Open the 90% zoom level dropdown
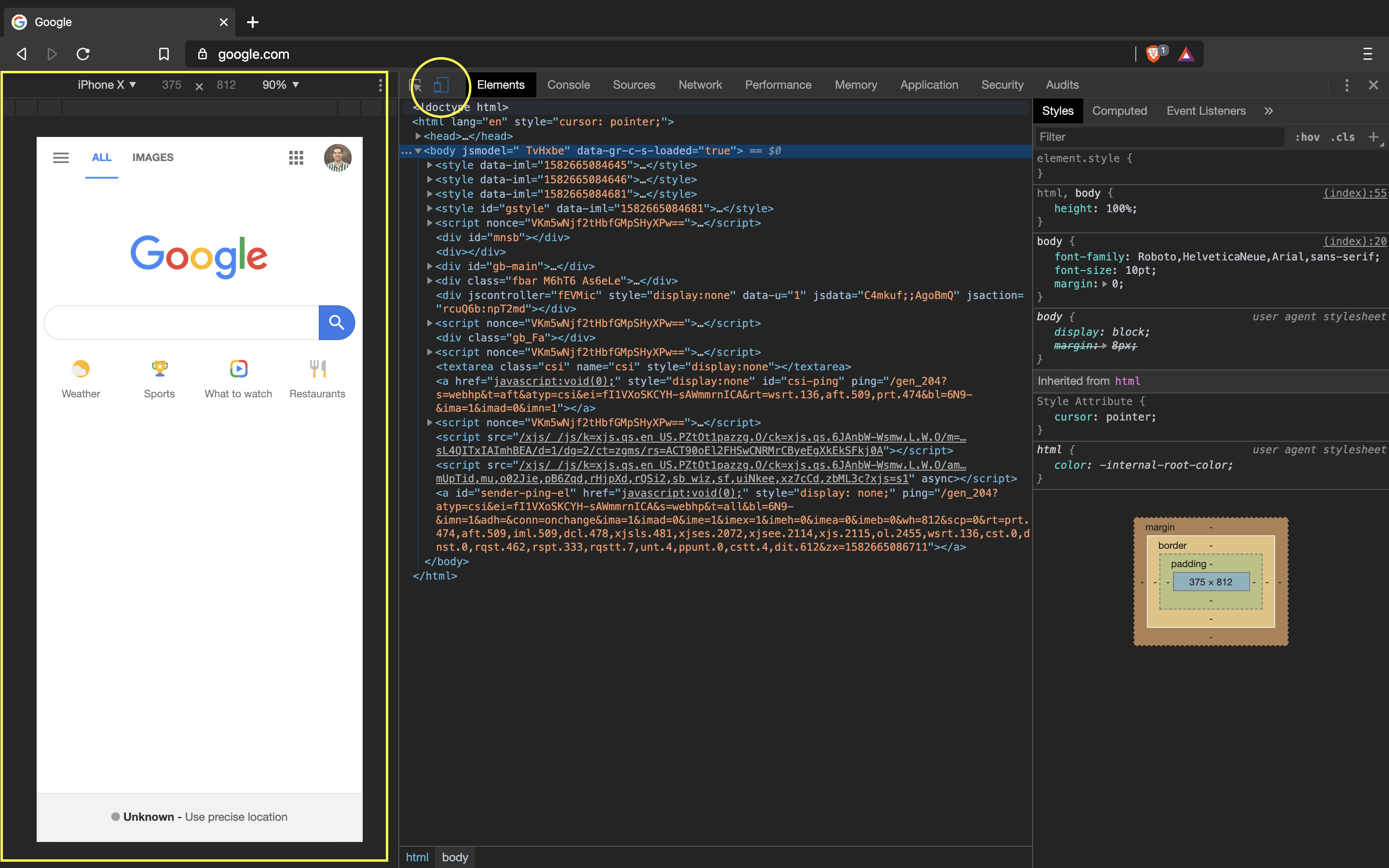The image size is (1389, 868). [280, 84]
